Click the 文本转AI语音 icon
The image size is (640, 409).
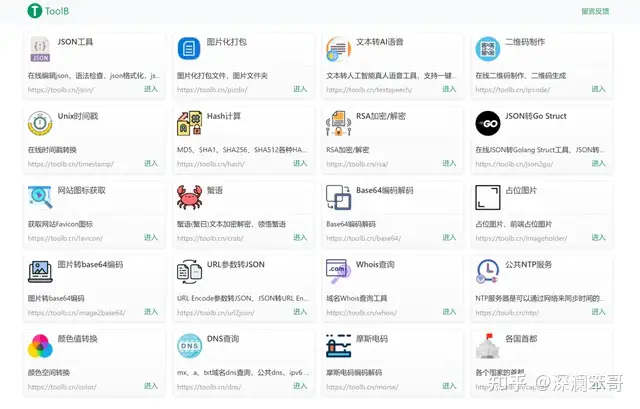pos(338,49)
